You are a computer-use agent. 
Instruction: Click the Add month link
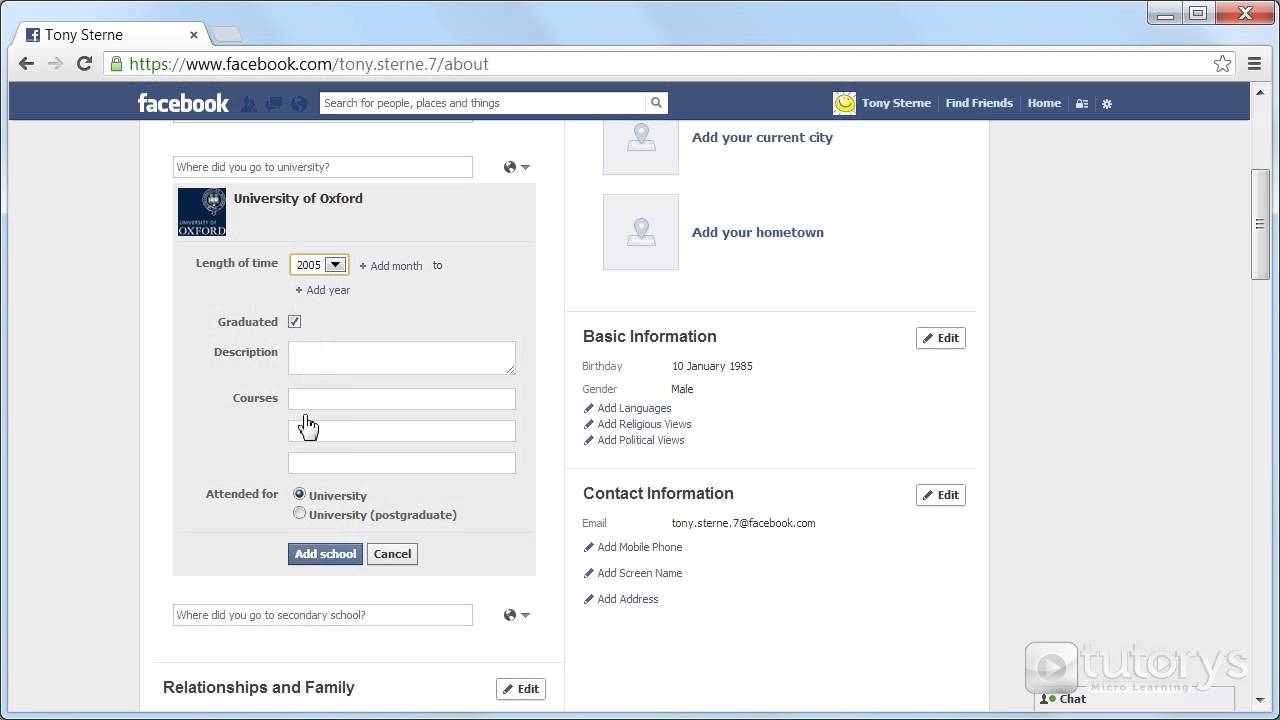coord(391,266)
